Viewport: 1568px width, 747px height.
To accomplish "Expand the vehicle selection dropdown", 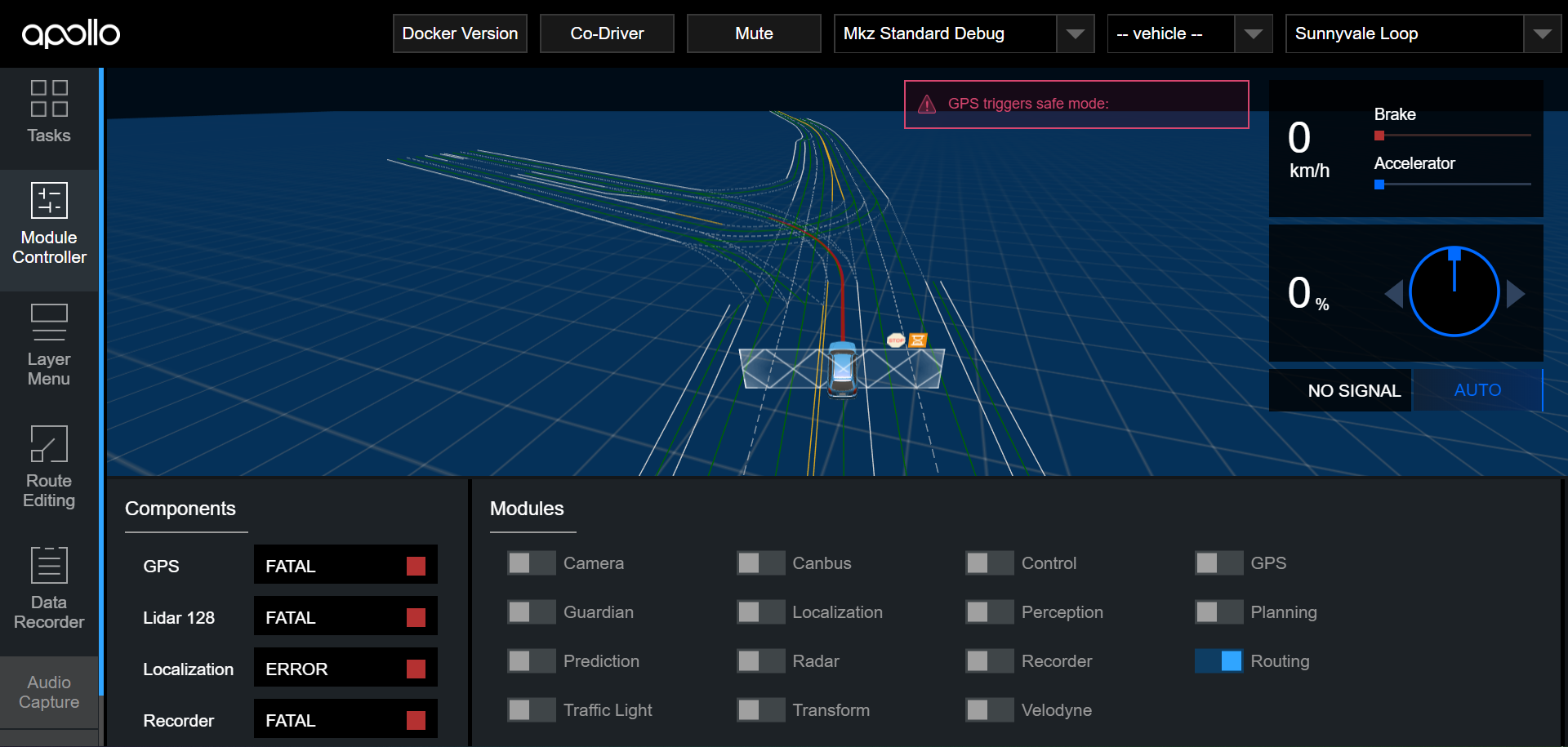I will (1254, 33).
